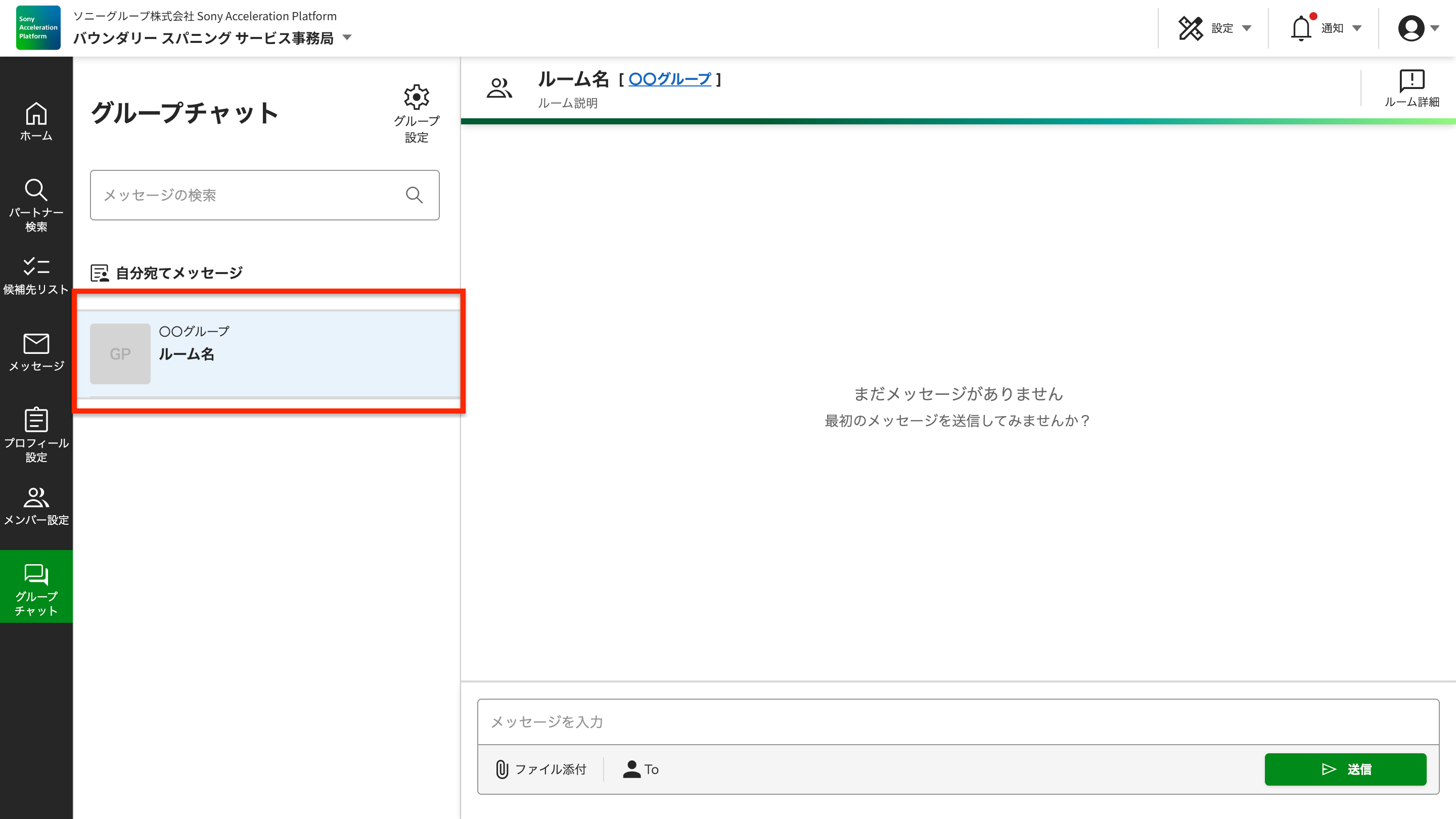Expand the Notifications (通知) dropdown

coord(1326,28)
